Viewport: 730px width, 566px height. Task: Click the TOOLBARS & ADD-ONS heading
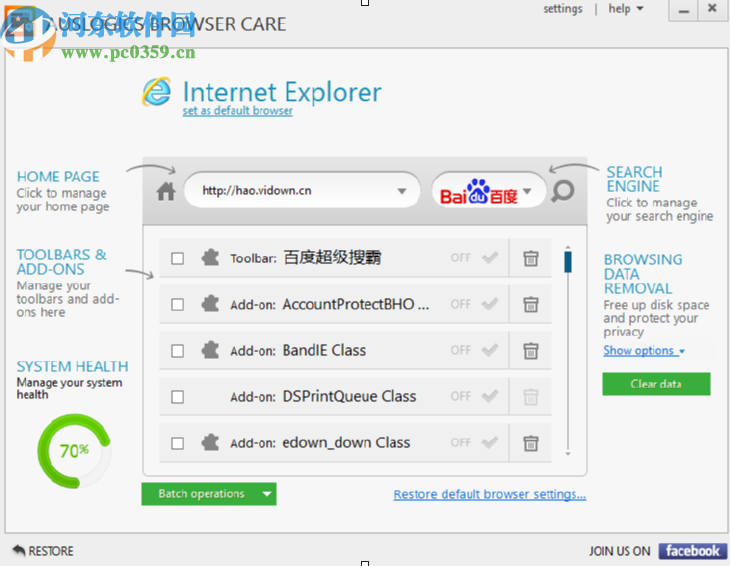point(61,262)
